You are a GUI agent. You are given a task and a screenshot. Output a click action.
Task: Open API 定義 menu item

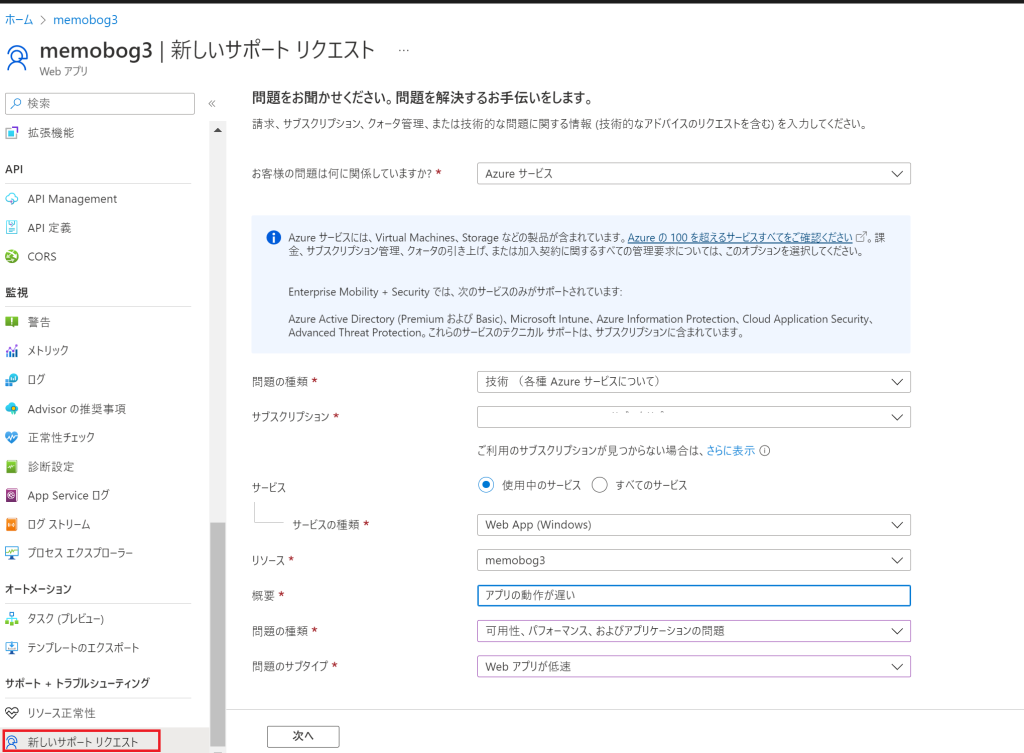[x=49, y=227]
